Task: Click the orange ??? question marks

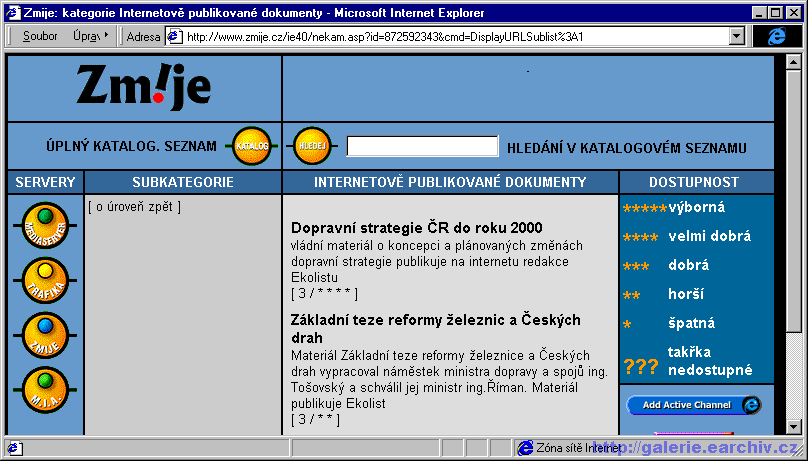Action: tap(641, 366)
